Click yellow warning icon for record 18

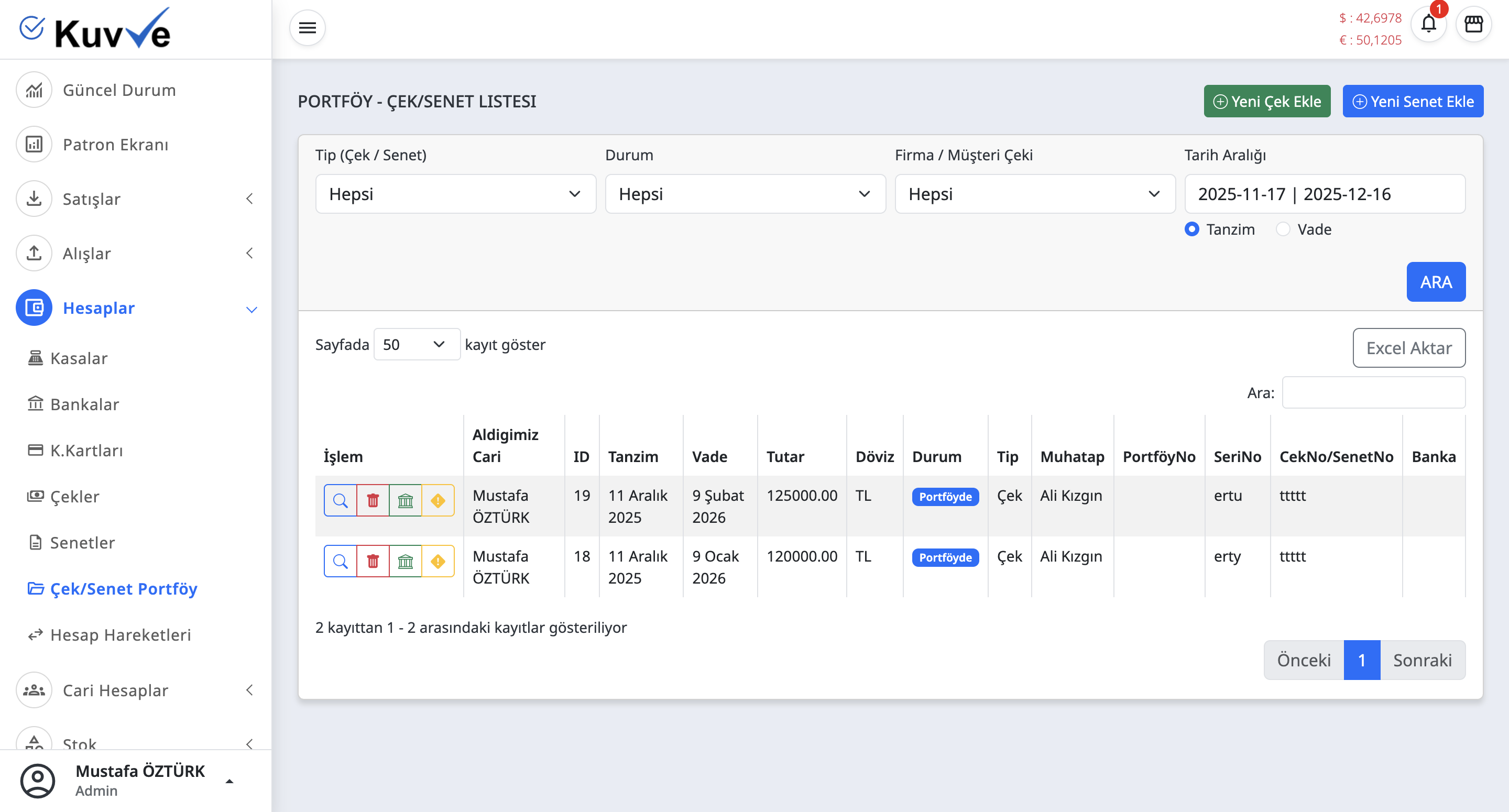tap(438, 561)
